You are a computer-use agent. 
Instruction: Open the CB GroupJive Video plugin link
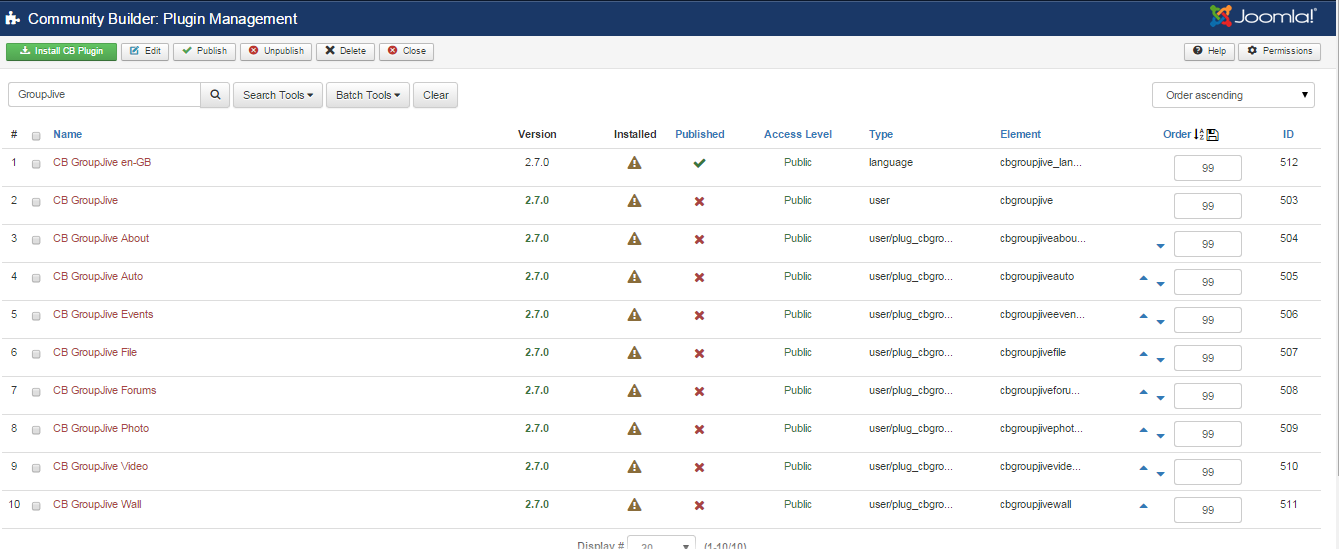click(x=100, y=466)
